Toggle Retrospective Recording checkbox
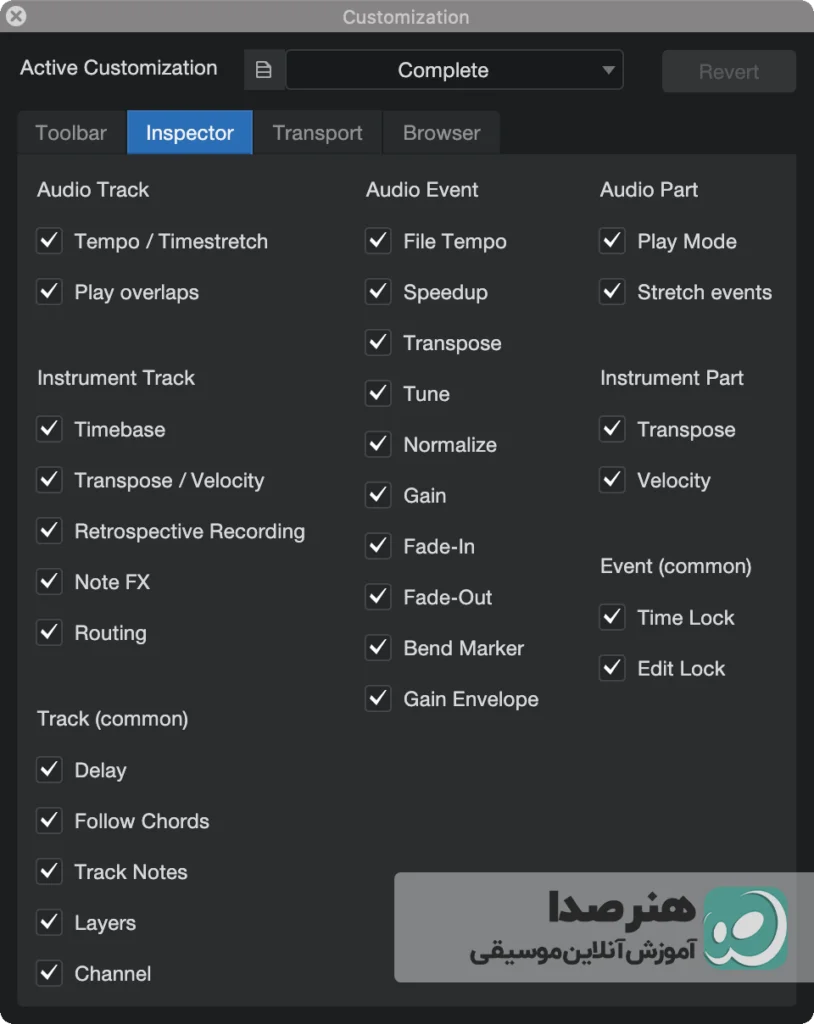 click(49, 531)
